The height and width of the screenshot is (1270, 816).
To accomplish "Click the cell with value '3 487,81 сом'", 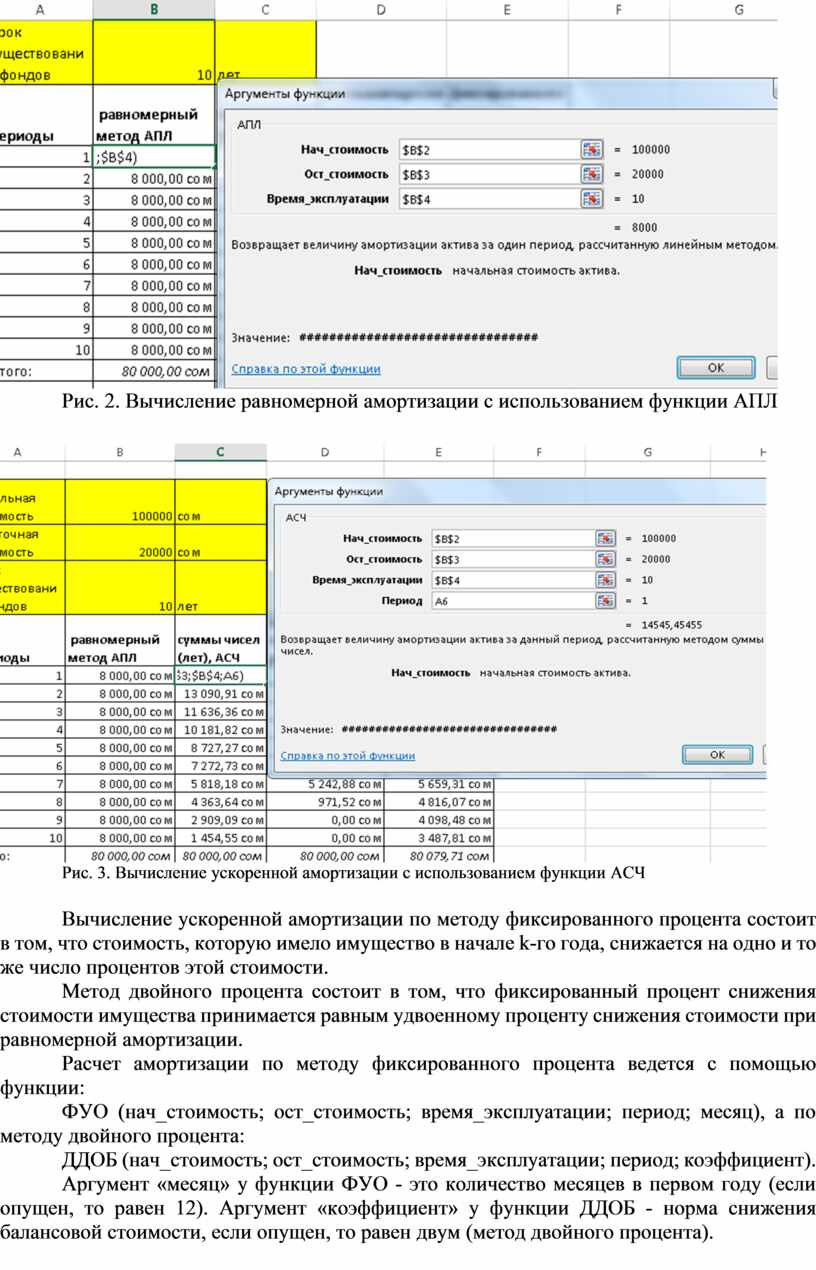I will [439, 837].
